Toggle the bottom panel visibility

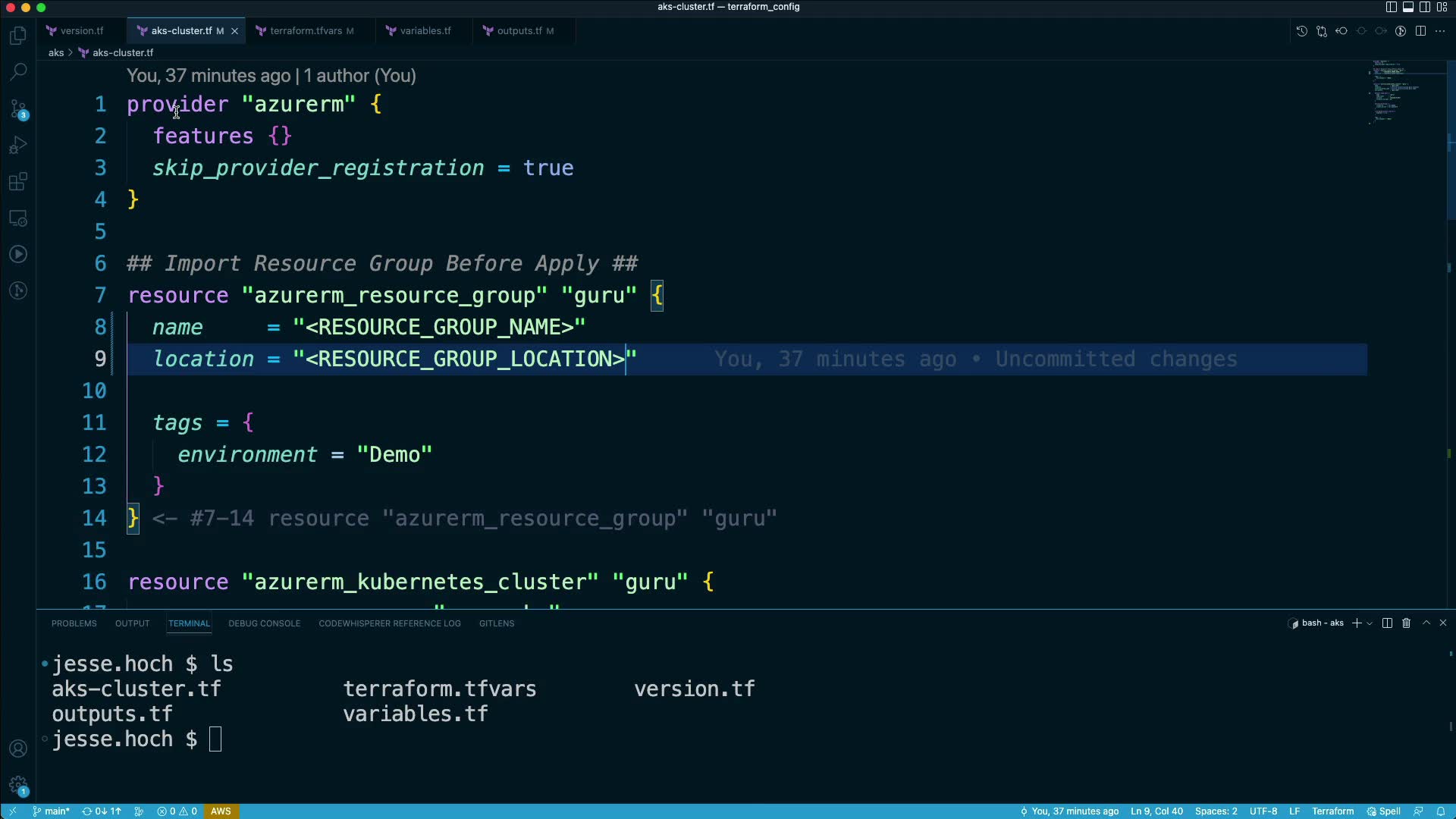pyautogui.click(x=1408, y=7)
